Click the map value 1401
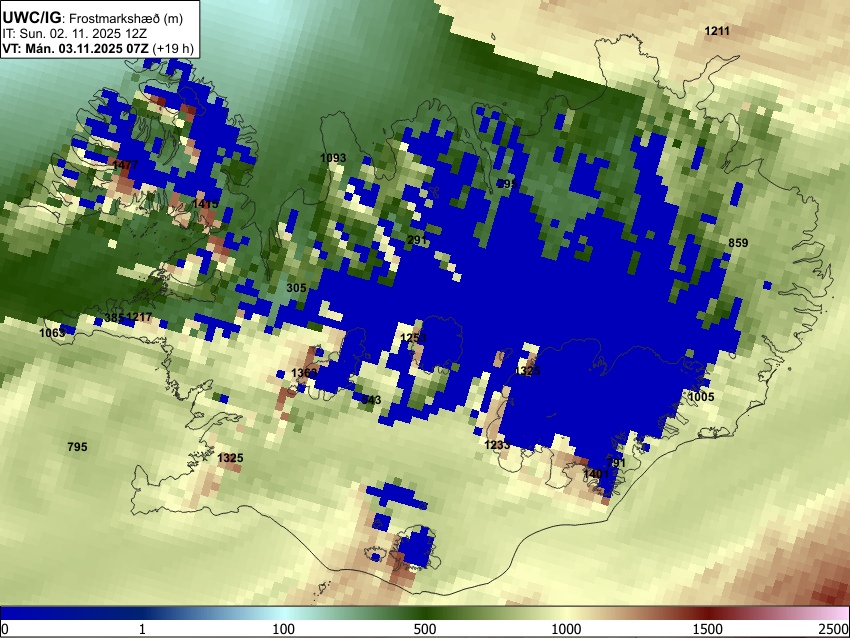The image size is (850, 638). pyautogui.click(x=596, y=474)
